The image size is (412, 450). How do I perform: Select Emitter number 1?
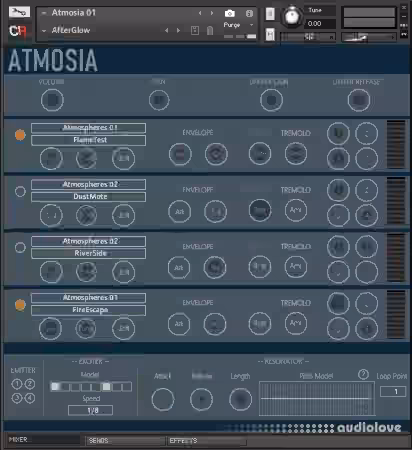(16, 384)
